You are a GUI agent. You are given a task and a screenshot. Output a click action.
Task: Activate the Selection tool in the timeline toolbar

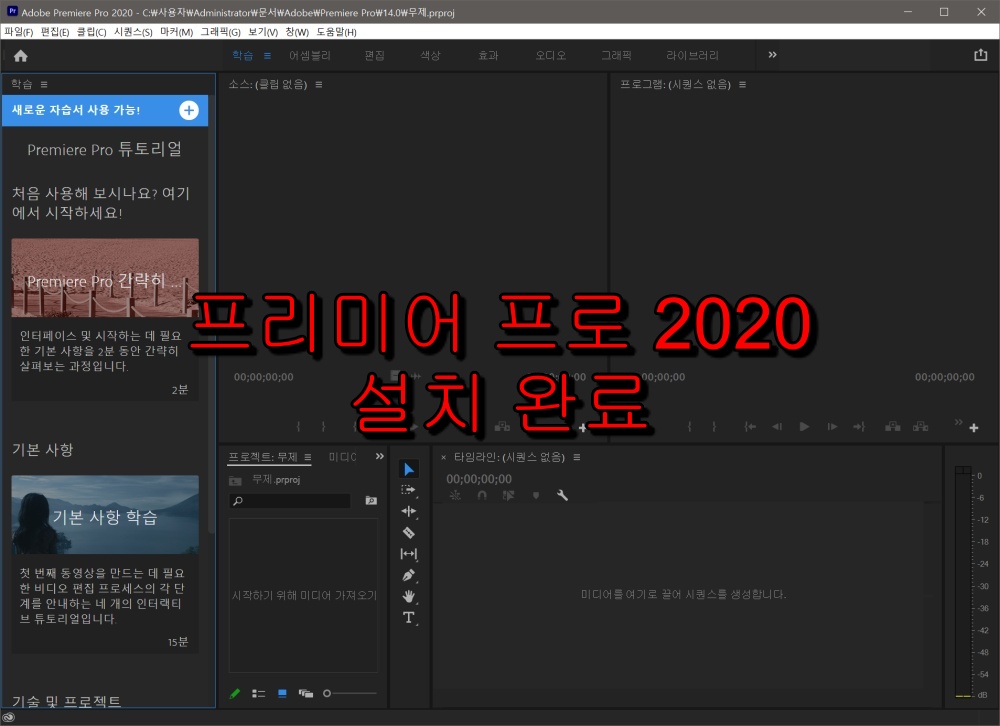click(408, 469)
